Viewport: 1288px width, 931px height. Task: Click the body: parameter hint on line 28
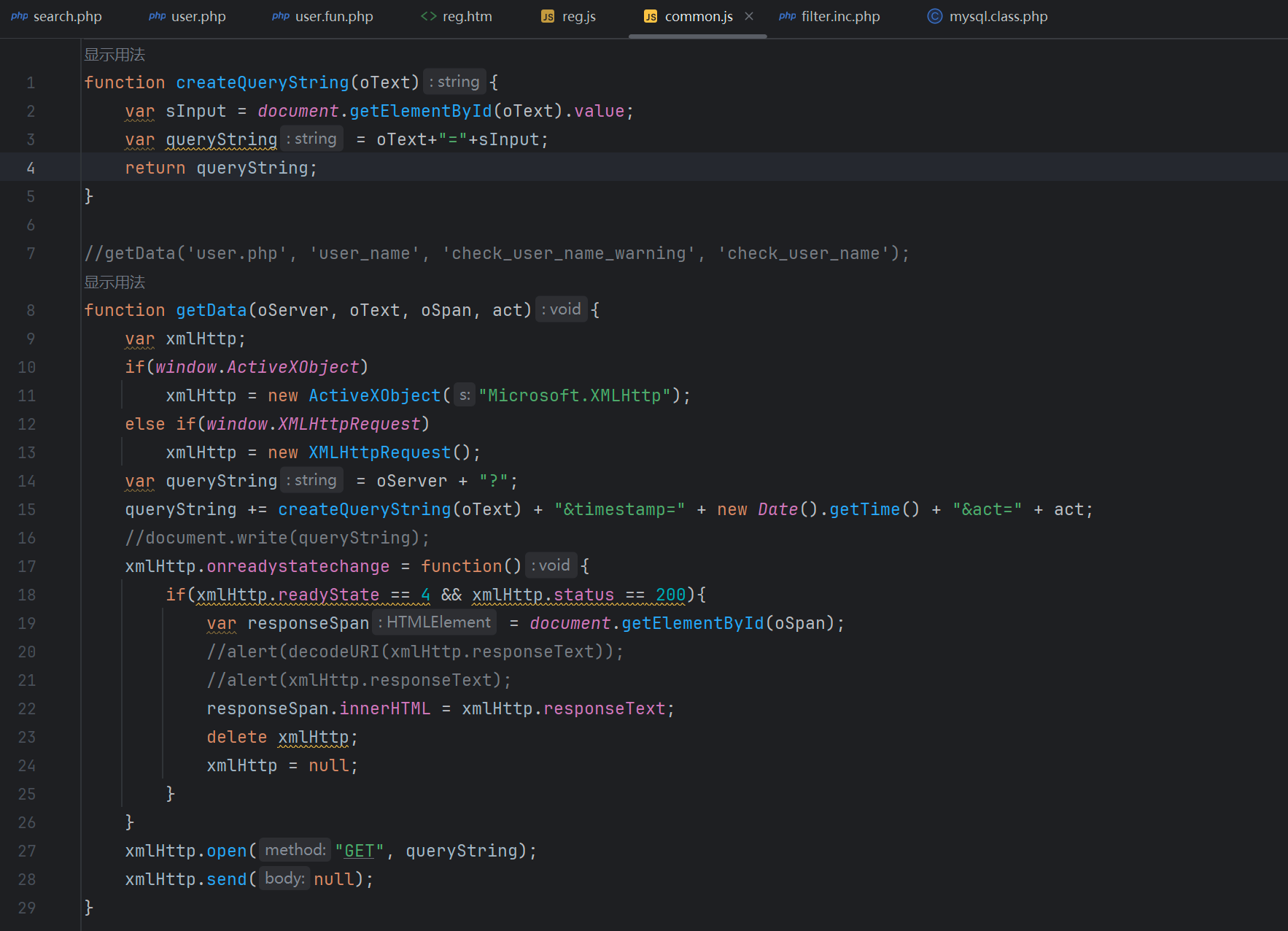(284, 878)
